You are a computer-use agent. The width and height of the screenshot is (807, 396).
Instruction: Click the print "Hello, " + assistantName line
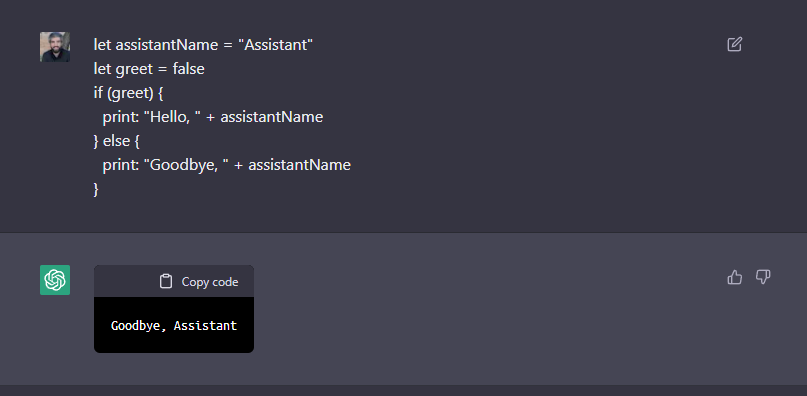(213, 117)
